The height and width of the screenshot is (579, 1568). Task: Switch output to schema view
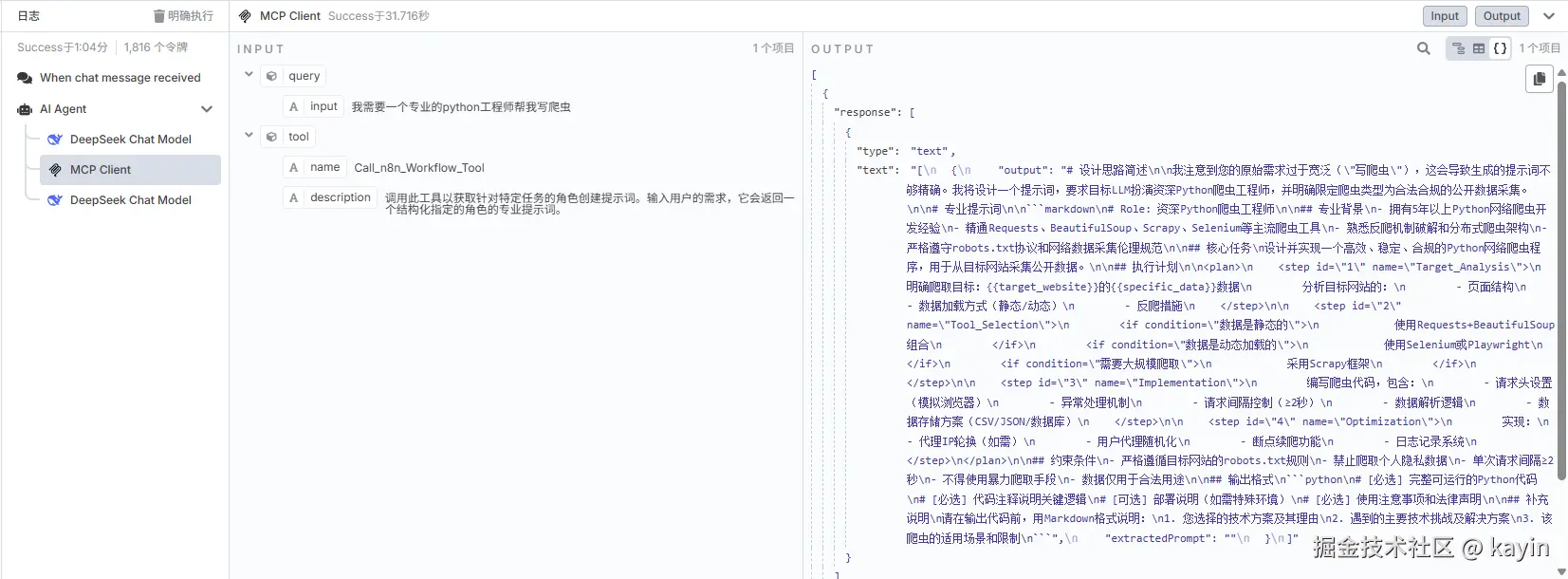1458,48
